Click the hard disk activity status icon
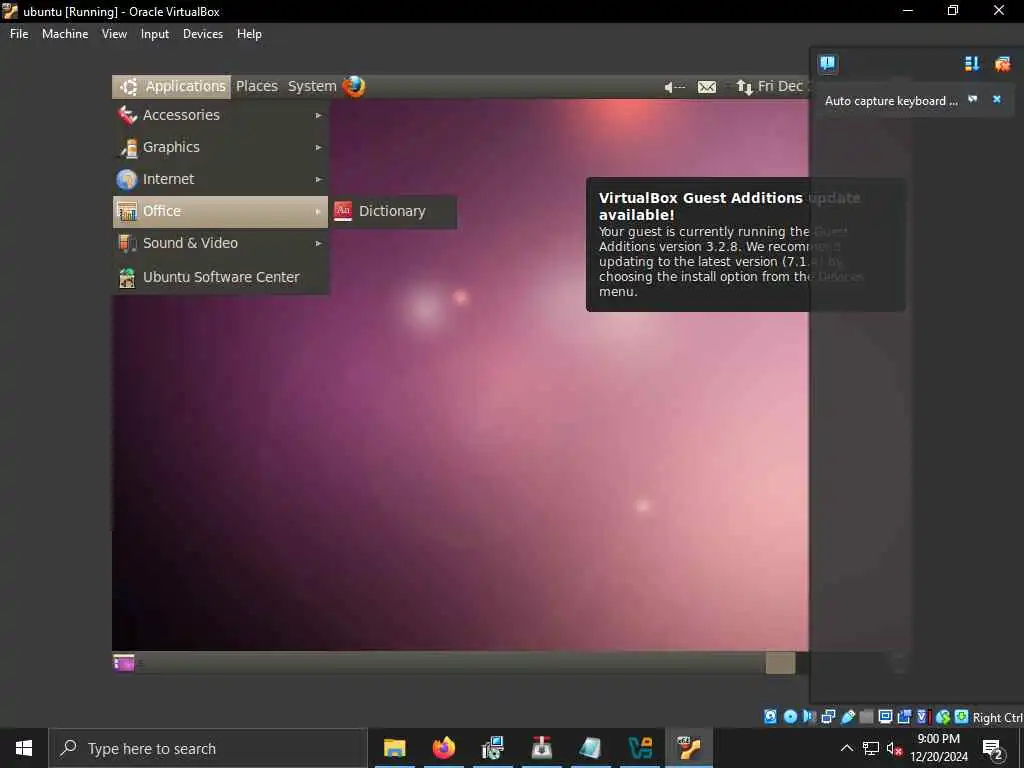 pyautogui.click(x=771, y=717)
